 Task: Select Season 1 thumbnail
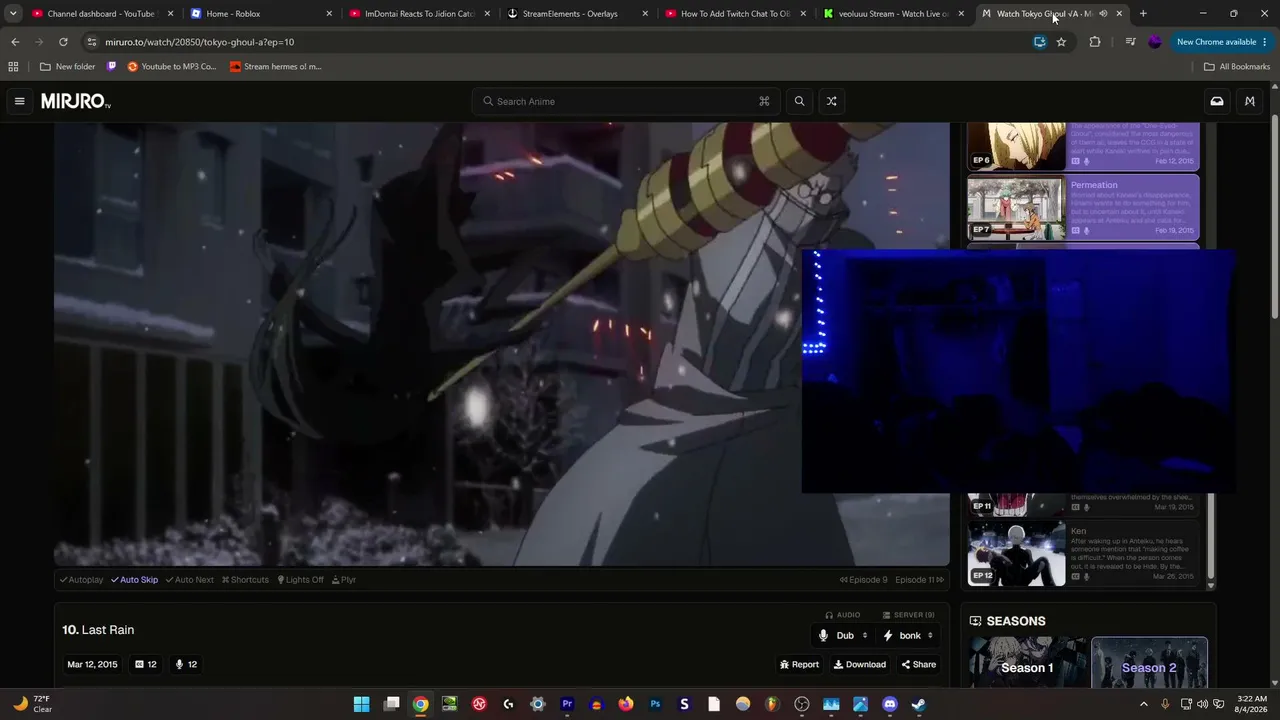(1028, 662)
